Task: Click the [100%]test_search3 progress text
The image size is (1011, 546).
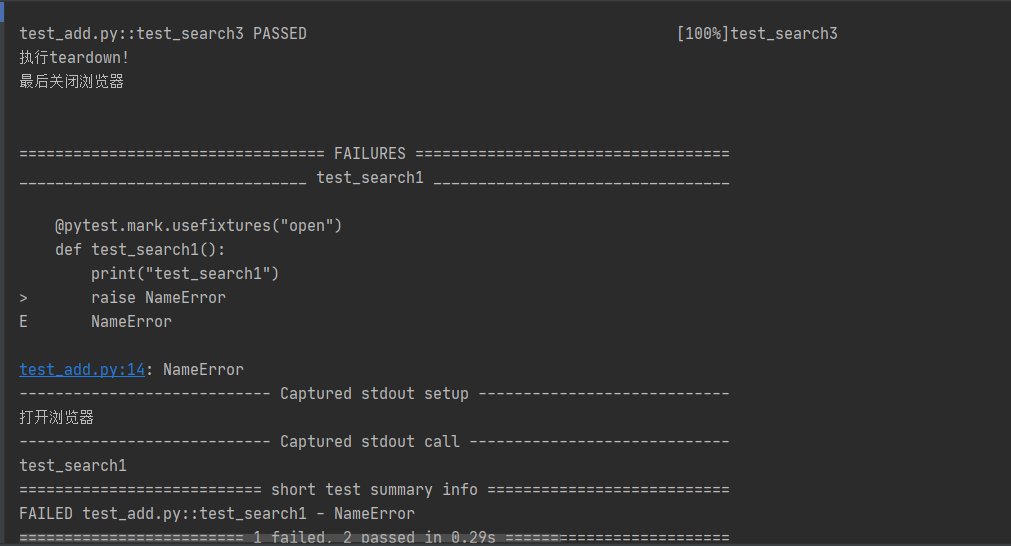Action: 757,34
